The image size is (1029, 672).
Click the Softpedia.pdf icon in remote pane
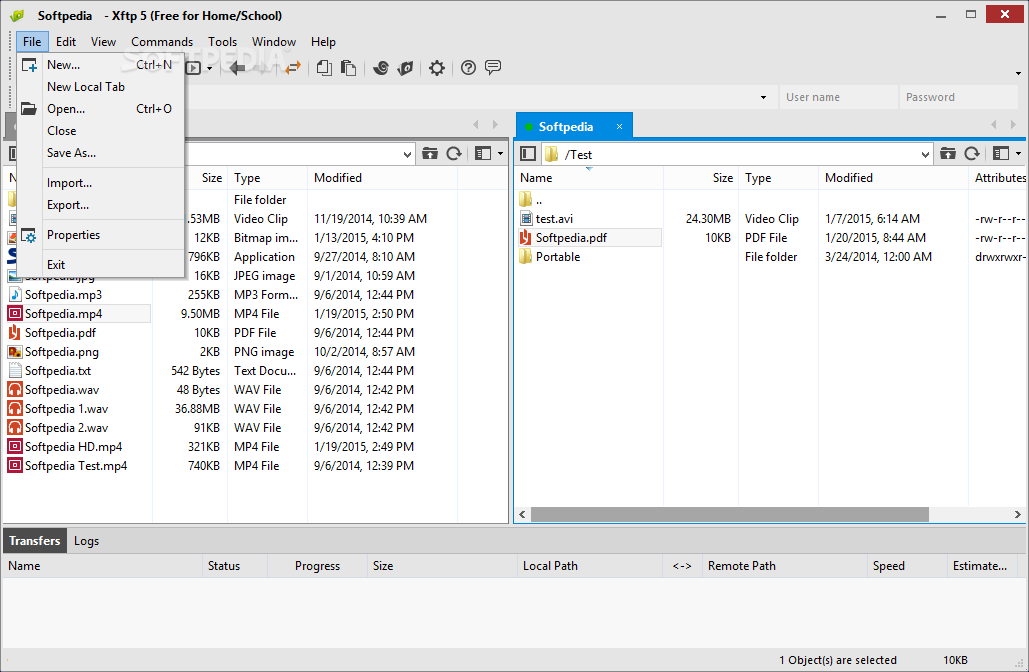[x=526, y=238]
